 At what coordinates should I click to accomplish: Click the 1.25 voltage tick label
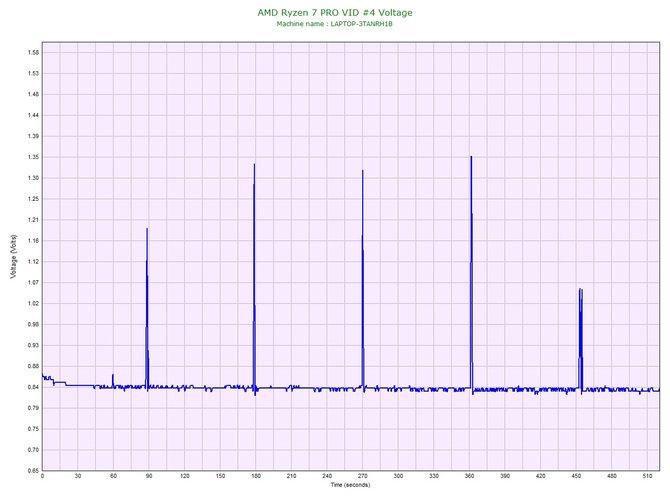[33, 199]
